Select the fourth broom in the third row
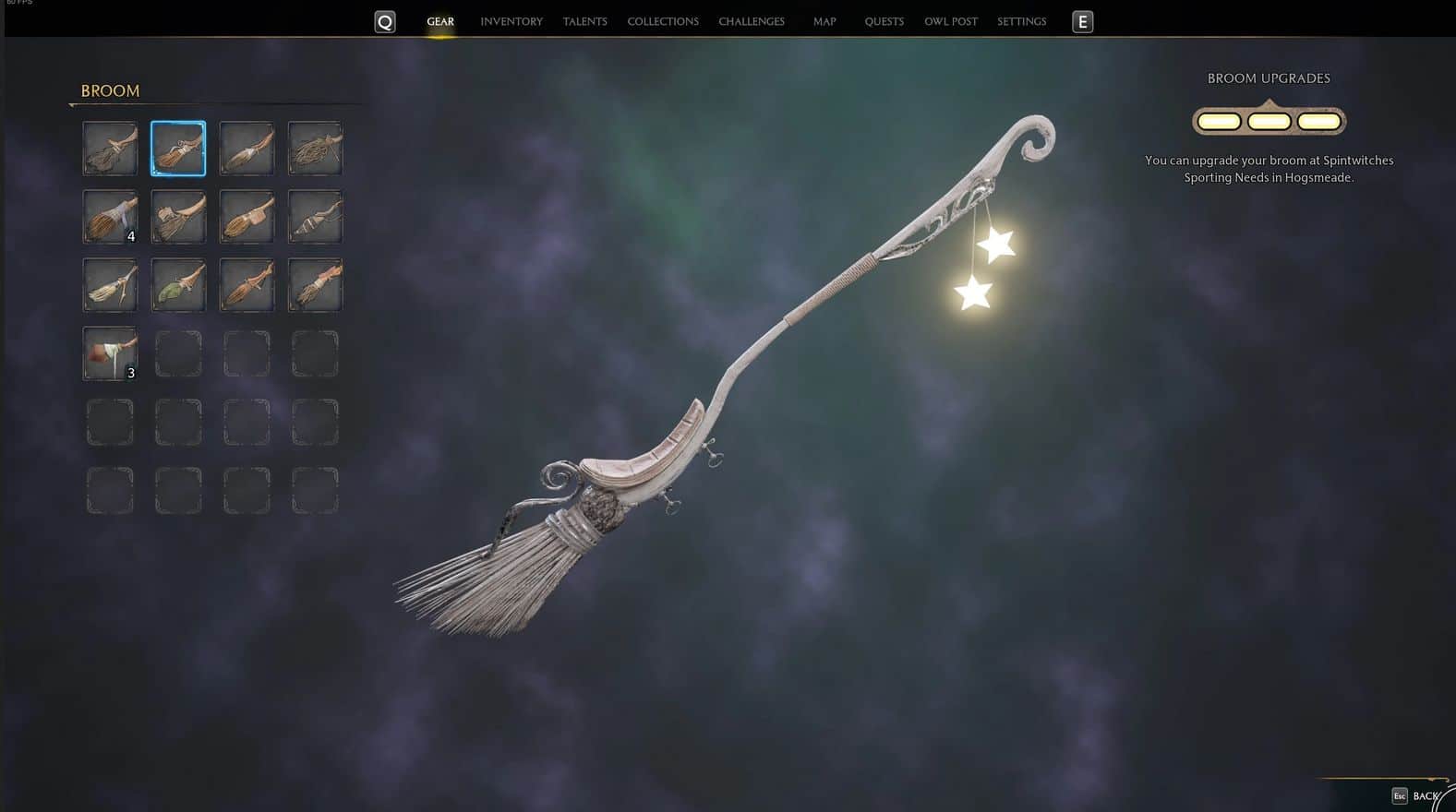The width and height of the screenshot is (1456, 812). tap(315, 285)
